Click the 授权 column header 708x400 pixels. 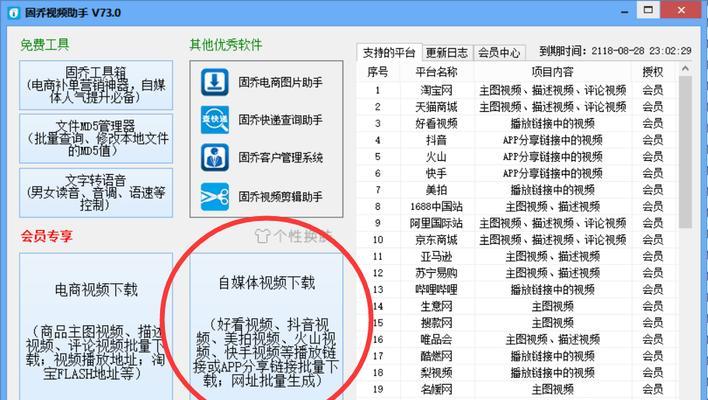coord(653,72)
